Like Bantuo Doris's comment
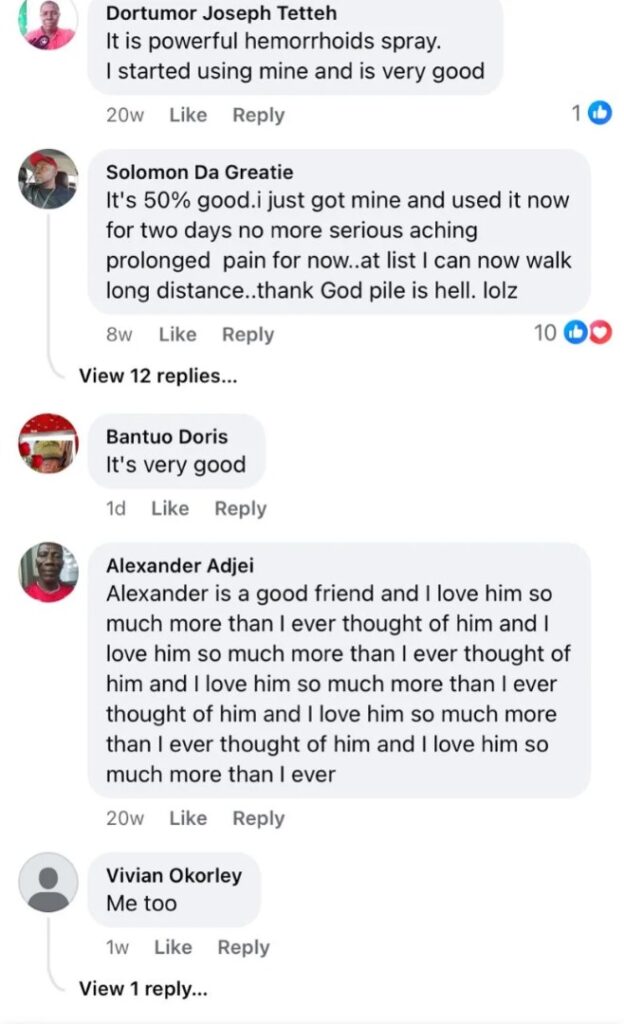 (x=170, y=508)
